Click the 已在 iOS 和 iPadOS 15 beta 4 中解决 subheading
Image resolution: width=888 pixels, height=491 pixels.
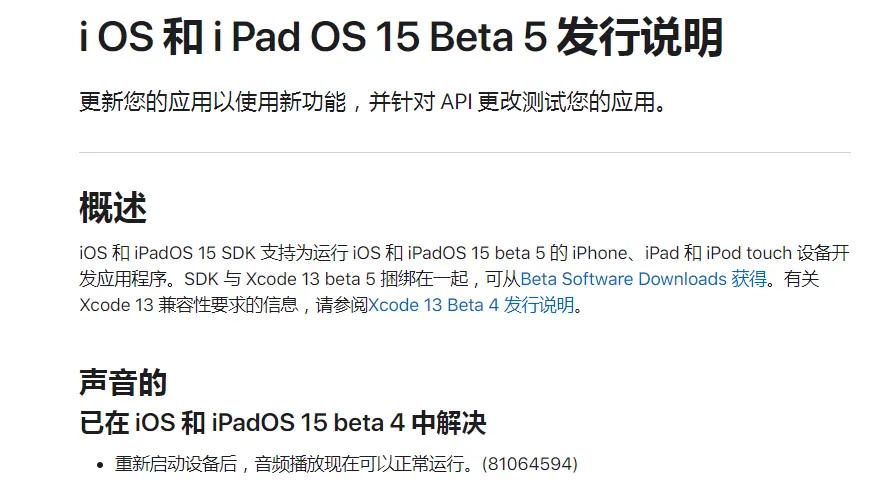pos(282,422)
